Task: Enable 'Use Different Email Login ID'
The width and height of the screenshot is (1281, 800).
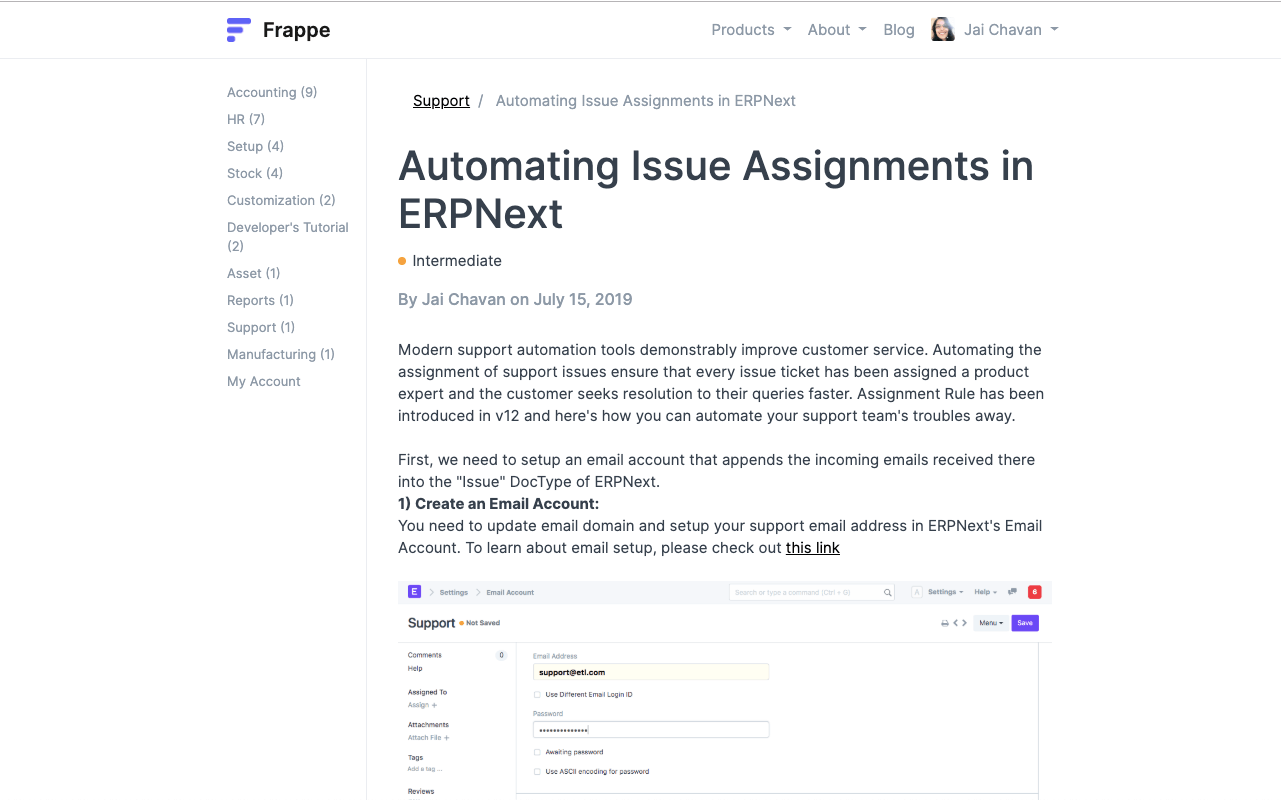Action: pyautogui.click(x=536, y=694)
